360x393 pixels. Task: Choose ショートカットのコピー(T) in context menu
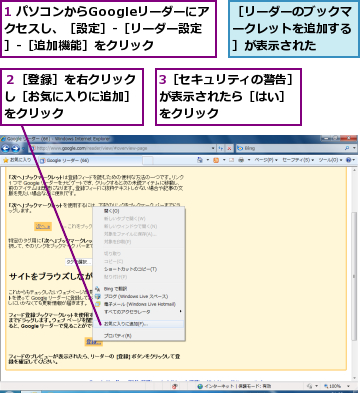click(139, 269)
